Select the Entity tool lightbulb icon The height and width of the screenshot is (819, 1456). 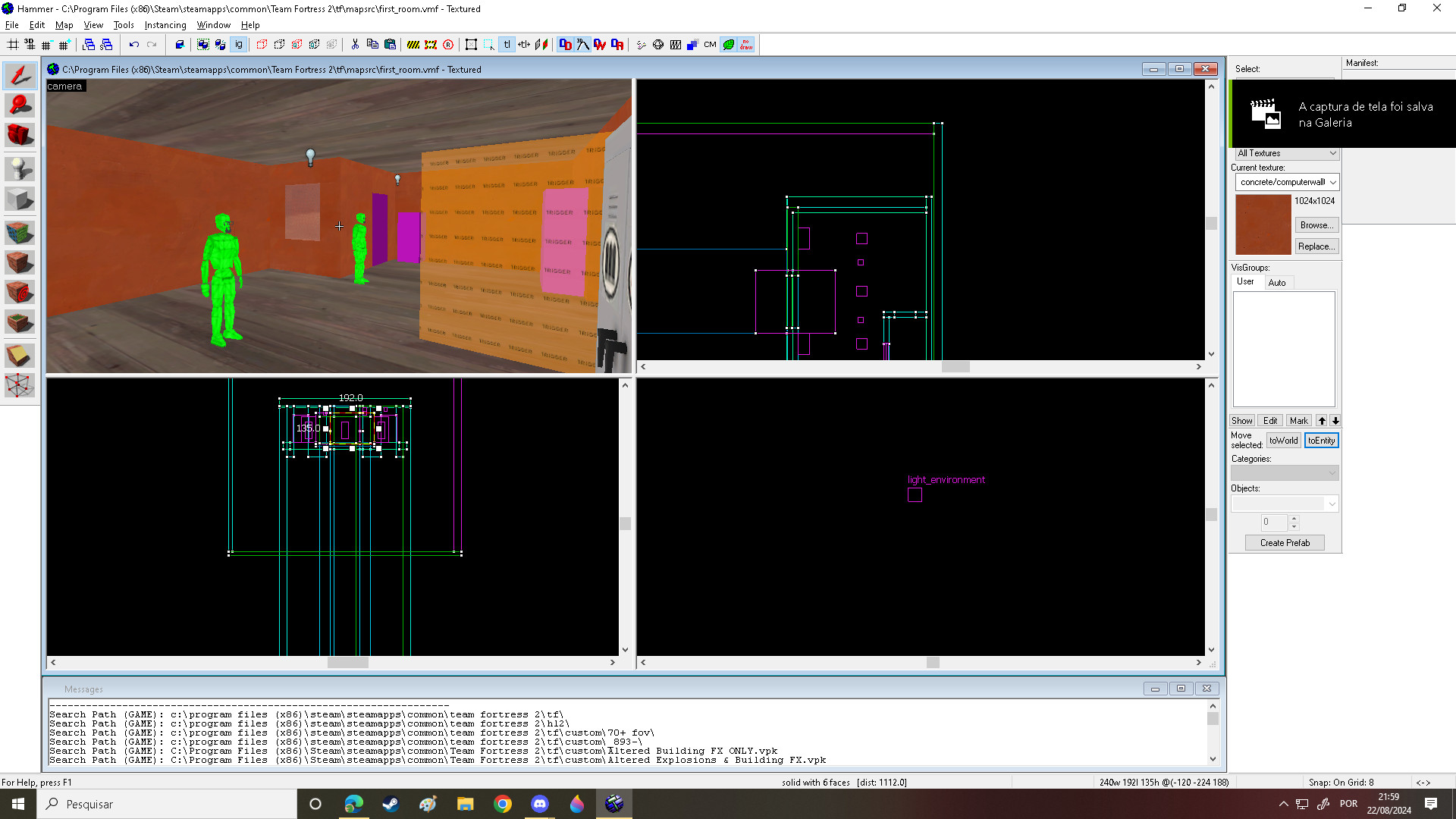[20, 168]
